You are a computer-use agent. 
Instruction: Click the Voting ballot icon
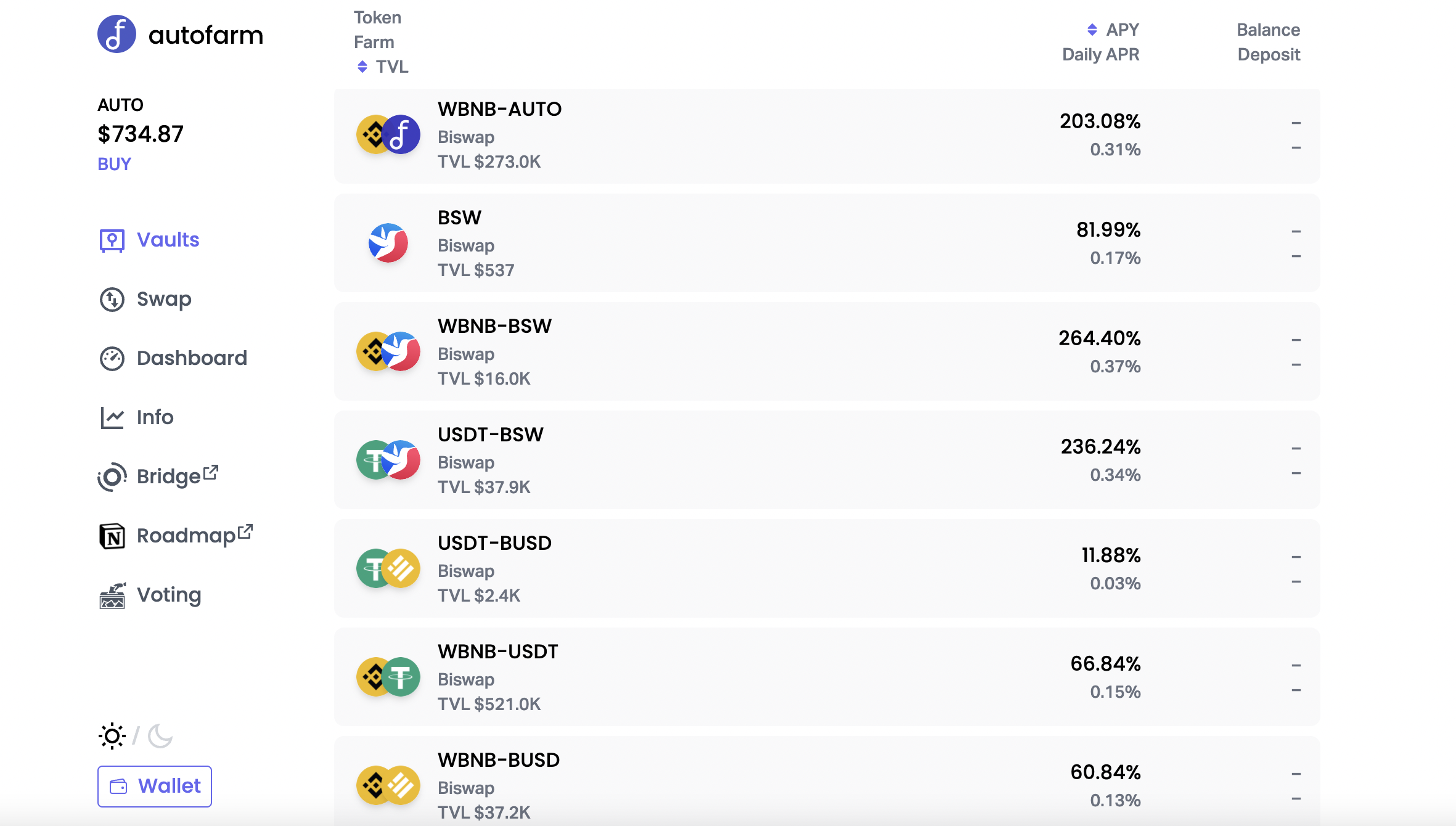click(112, 595)
